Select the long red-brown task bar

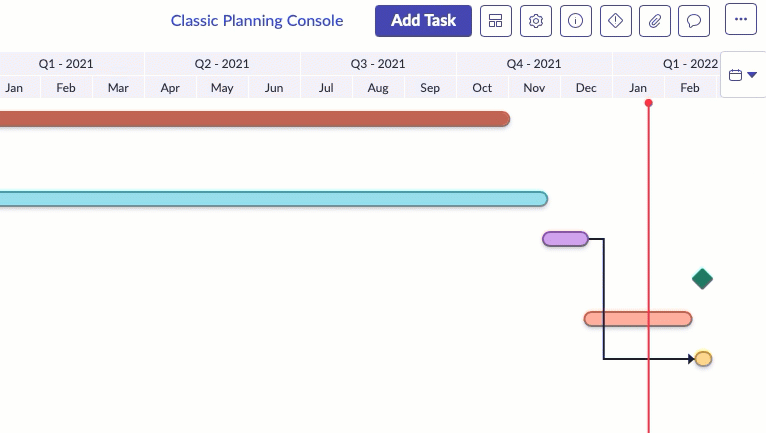coord(255,119)
